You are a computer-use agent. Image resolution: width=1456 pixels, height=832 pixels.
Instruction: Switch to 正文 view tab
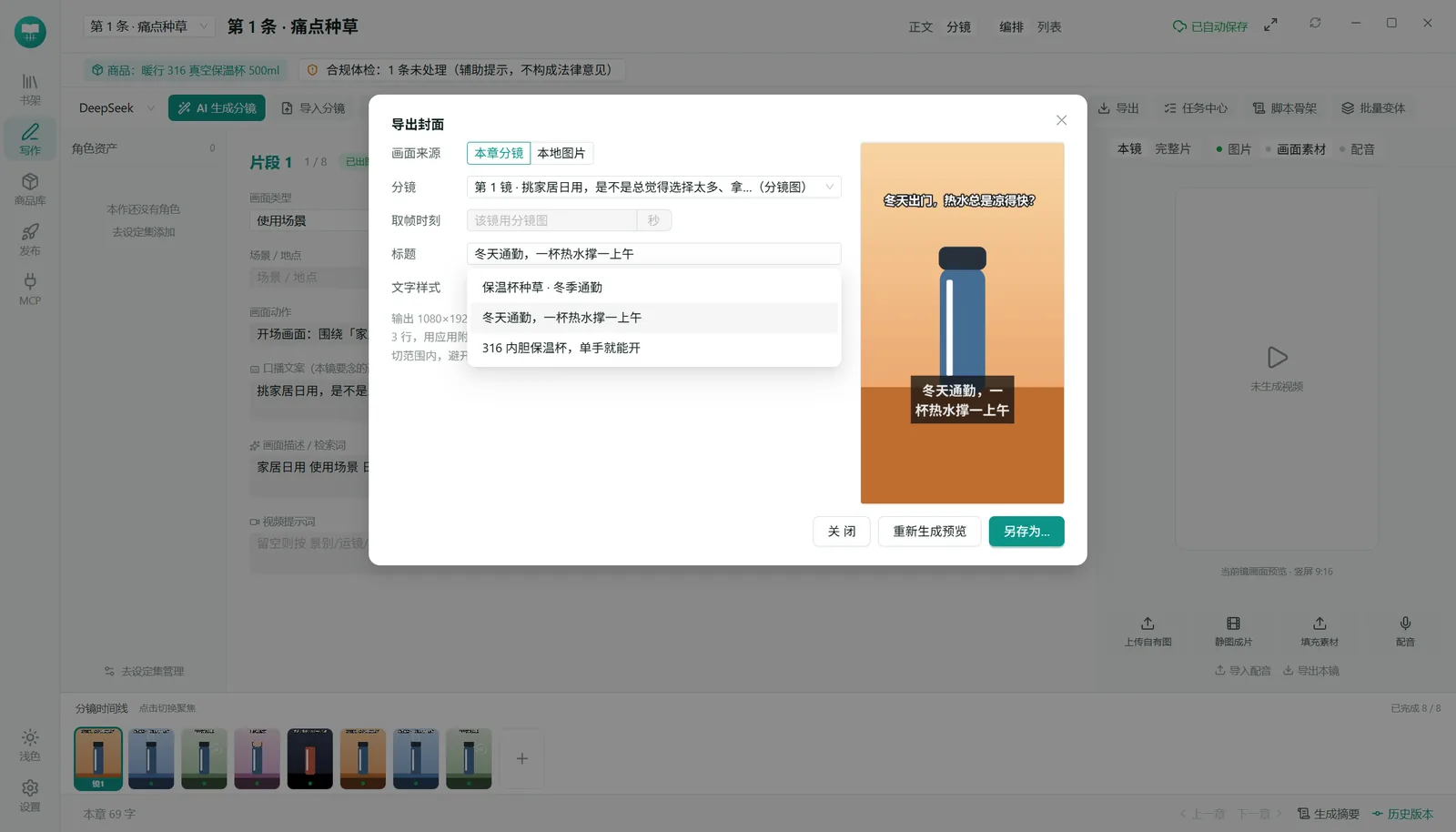click(x=921, y=27)
